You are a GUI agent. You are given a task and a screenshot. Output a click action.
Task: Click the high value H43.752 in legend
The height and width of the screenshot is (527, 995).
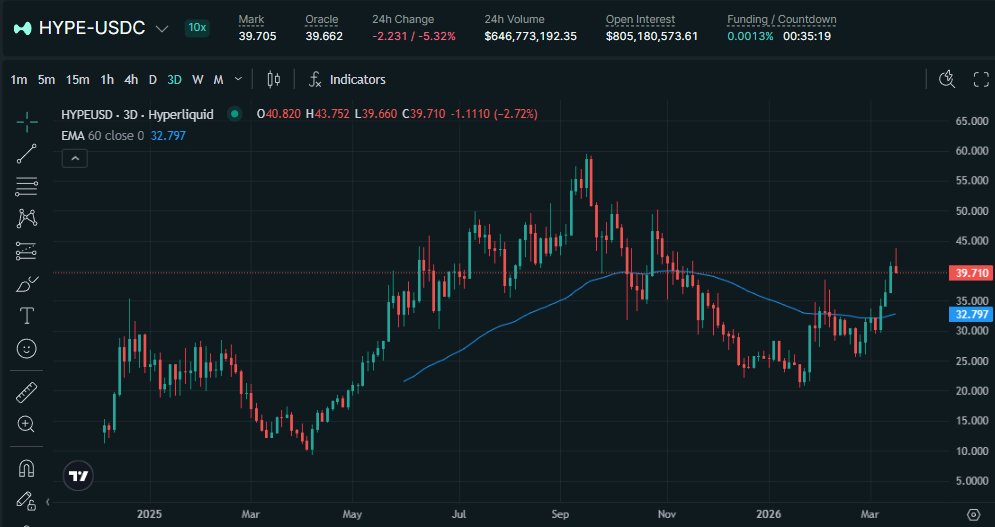[x=327, y=114]
